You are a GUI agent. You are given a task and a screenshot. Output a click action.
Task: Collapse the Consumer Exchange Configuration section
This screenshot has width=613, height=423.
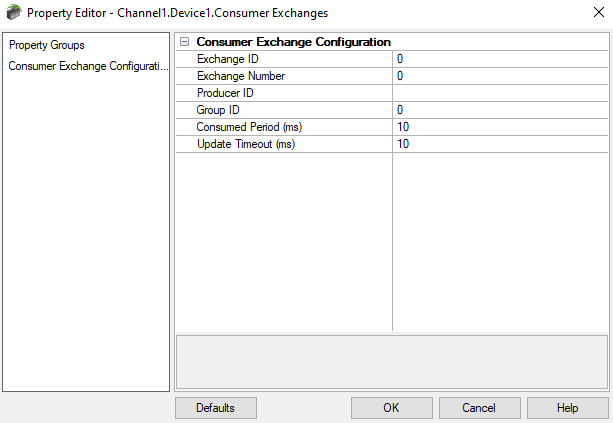184,43
